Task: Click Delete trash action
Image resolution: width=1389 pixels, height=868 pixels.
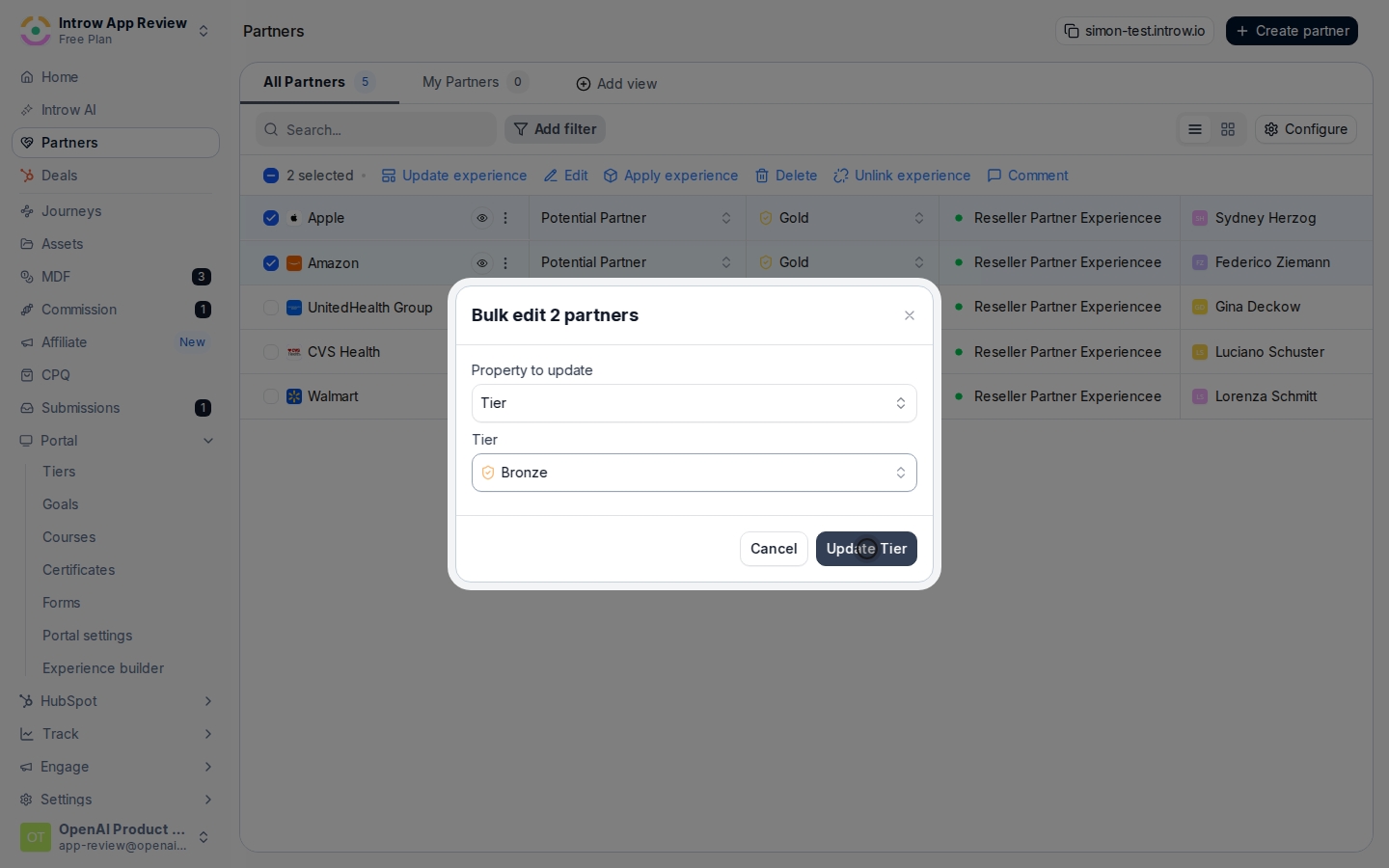Action: click(x=786, y=176)
